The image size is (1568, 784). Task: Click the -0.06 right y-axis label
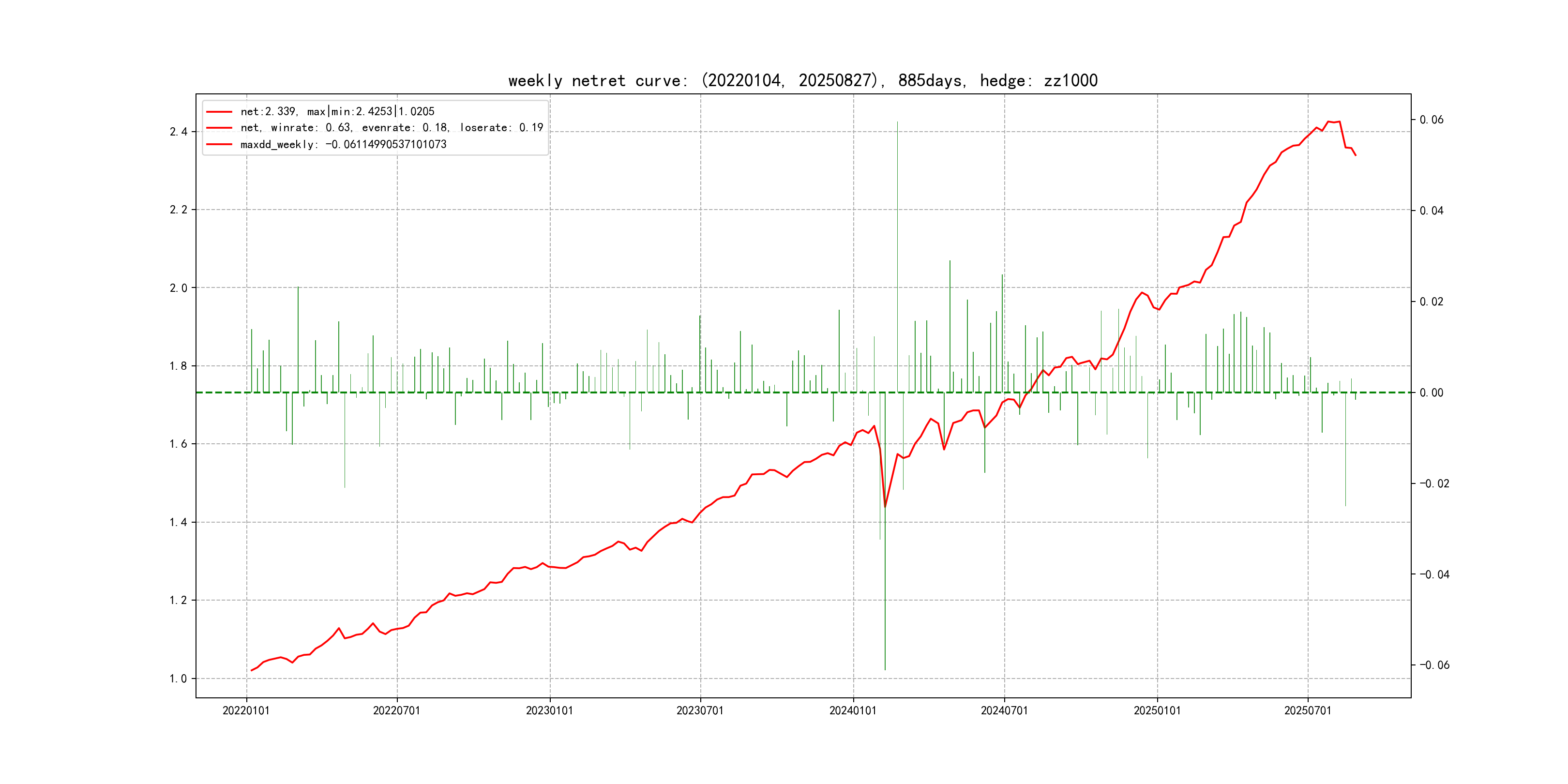coord(1434,665)
